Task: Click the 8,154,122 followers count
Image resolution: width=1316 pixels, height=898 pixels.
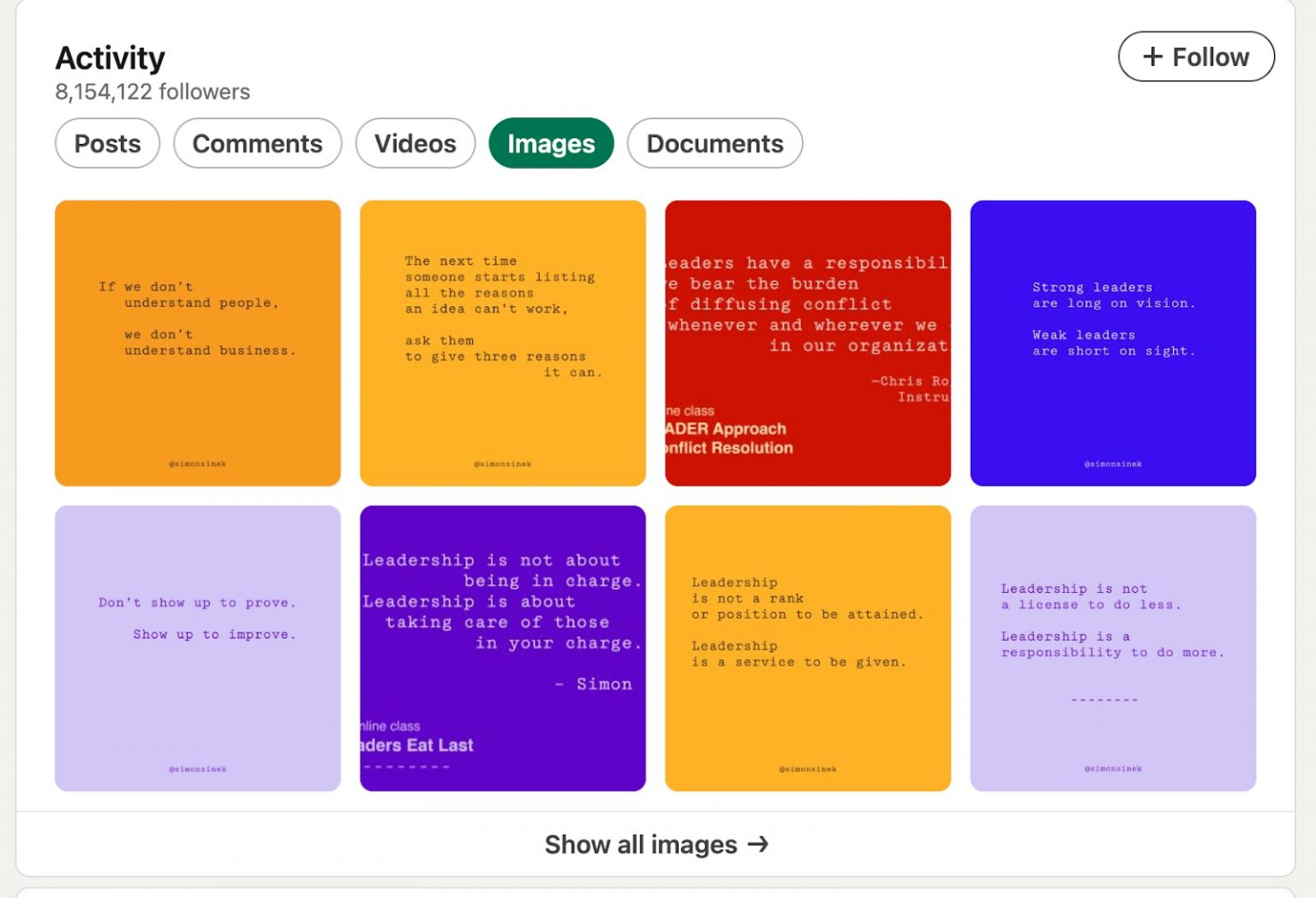Action: click(153, 92)
